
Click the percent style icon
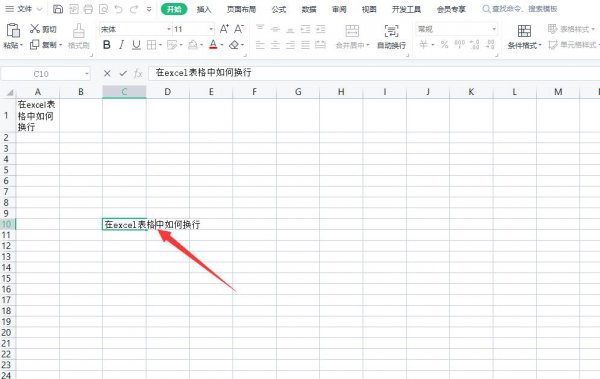(444, 45)
